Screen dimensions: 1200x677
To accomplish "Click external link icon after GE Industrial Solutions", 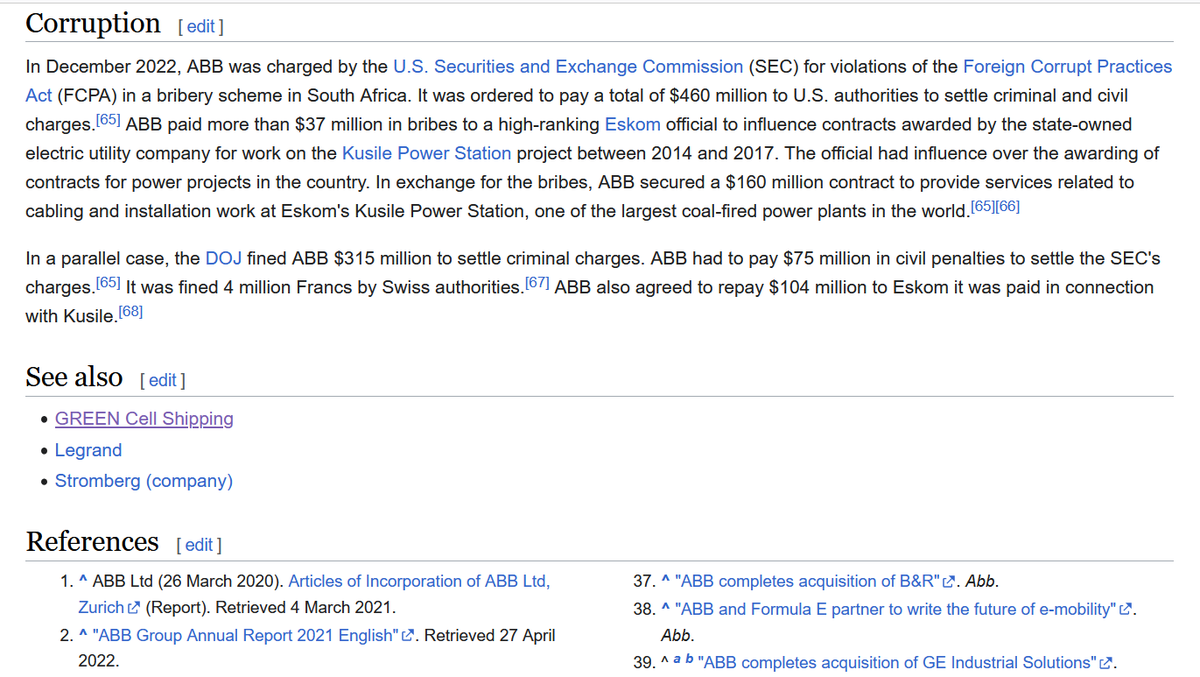I will [1106, 664].
